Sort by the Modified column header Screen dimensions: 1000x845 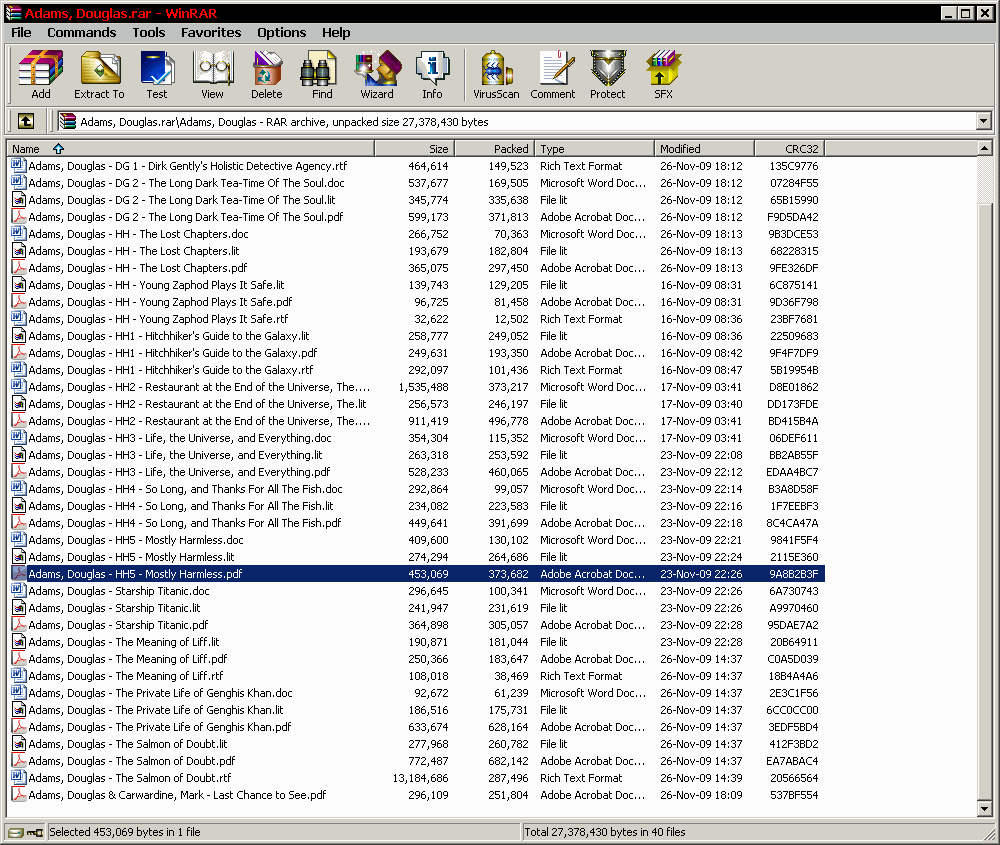coord(704,149)
